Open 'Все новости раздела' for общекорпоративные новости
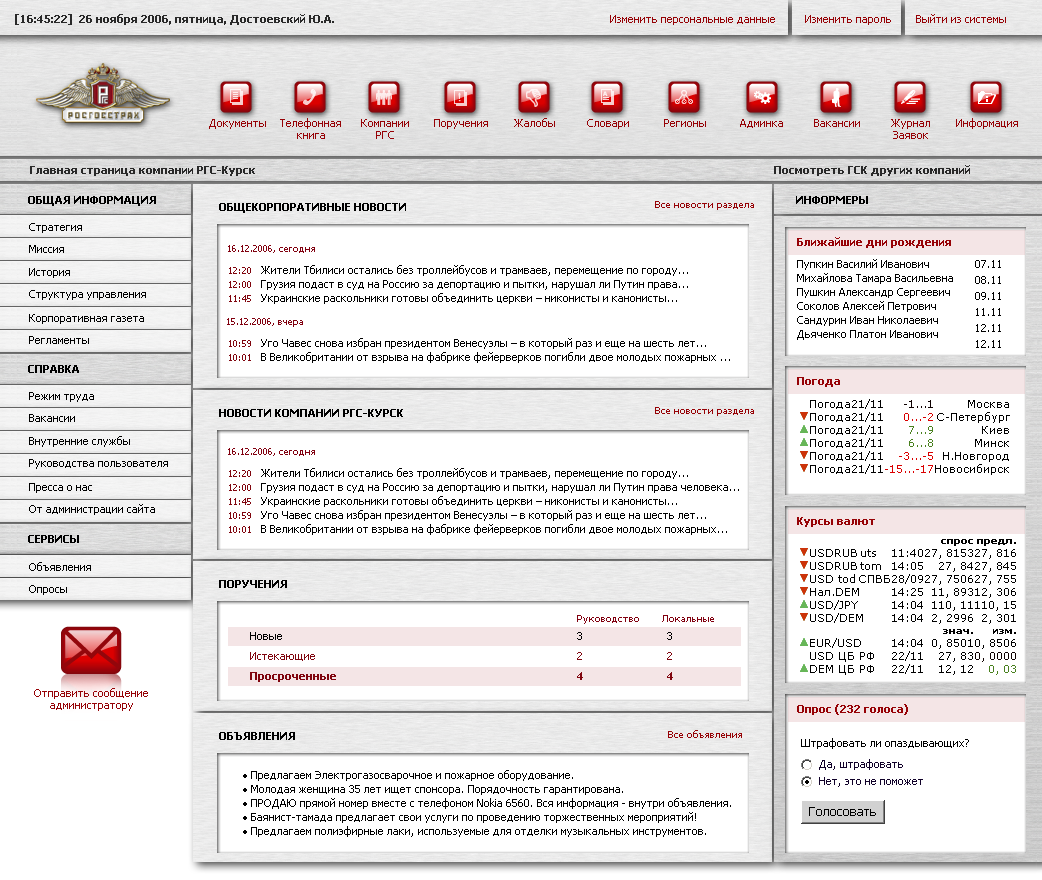The image size is (1042, 880). tap(704, 205)
